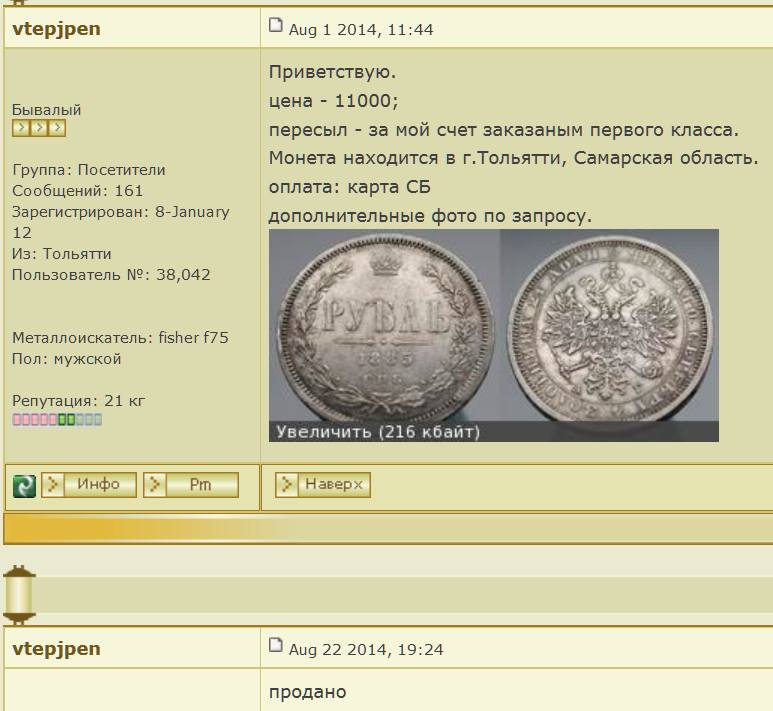
Task: Open vtepjpen profile from first post
Action: tap(56, 29)
